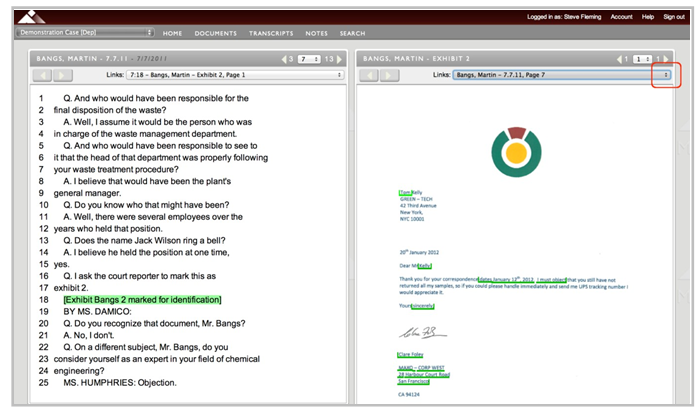Click highlighted 'MAXO - CORP WEST' line

point(421,368)
